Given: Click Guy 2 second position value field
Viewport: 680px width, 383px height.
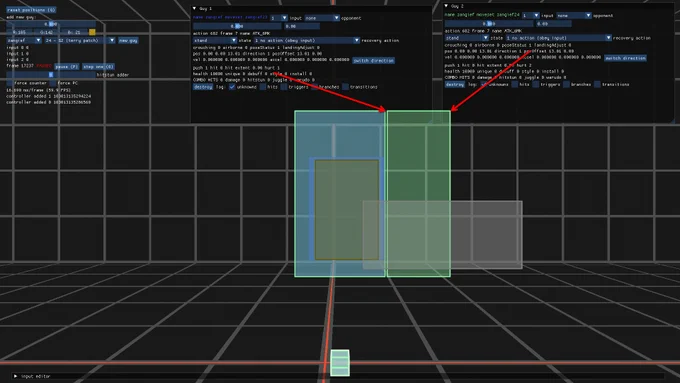Looking at the screenshot, I should tap(554, 23).
